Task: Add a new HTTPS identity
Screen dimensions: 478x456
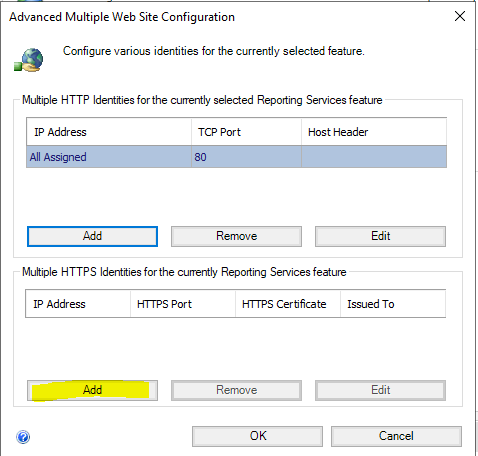Action: coord(92,390)
